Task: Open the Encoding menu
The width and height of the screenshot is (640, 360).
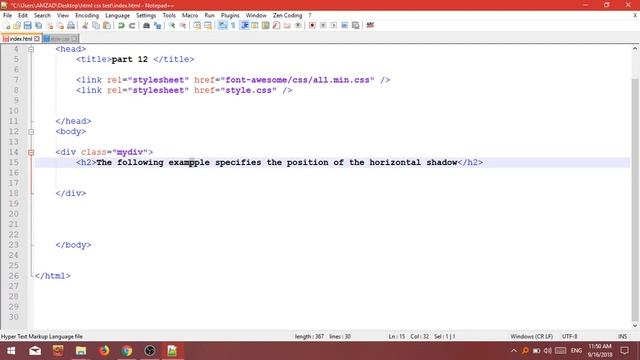Action: tap(87, 15)
